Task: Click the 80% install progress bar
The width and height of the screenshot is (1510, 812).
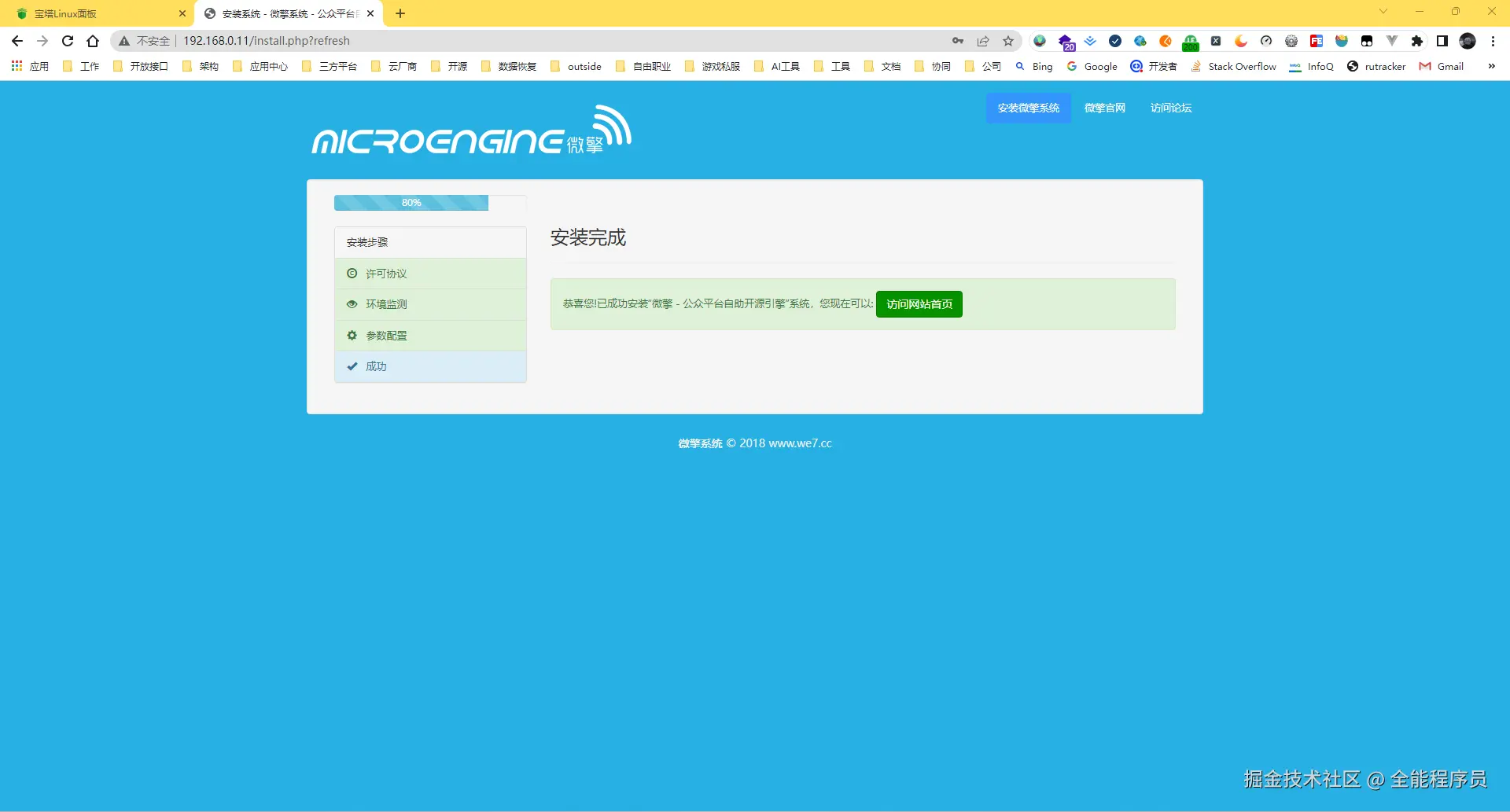Action: (x=411, y=203)
